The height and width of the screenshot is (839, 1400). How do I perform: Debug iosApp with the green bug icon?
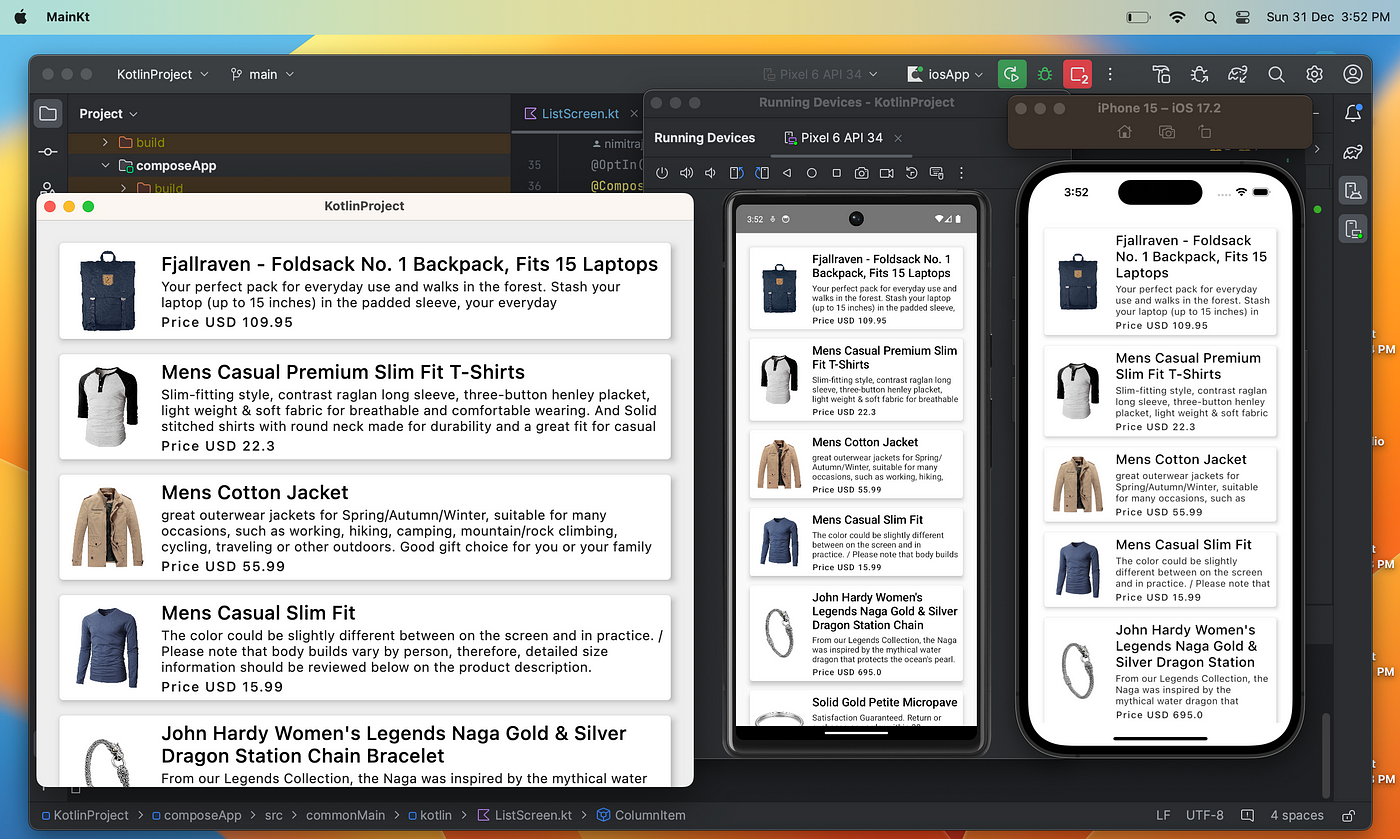[1045, 74]
